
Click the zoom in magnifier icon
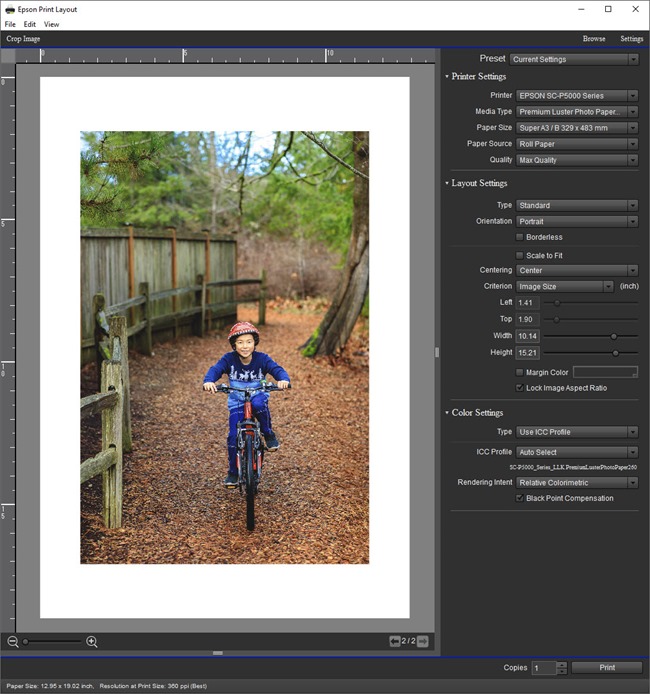tap(92, 641)
